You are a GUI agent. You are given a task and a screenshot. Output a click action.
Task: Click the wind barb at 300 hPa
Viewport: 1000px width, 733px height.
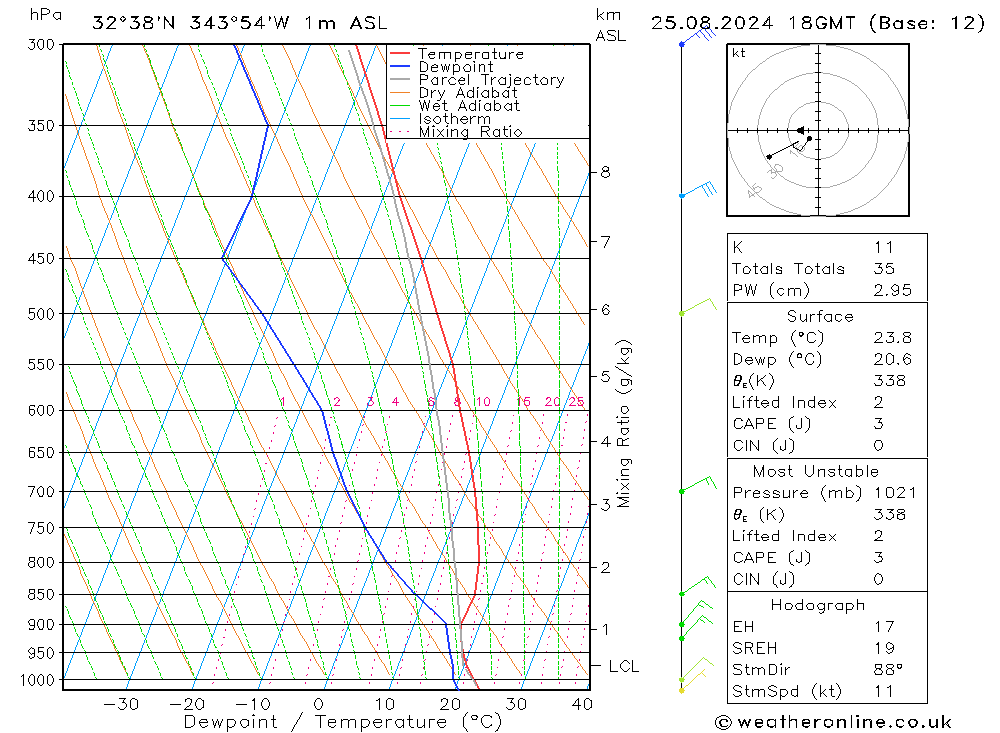coord(698,36)
